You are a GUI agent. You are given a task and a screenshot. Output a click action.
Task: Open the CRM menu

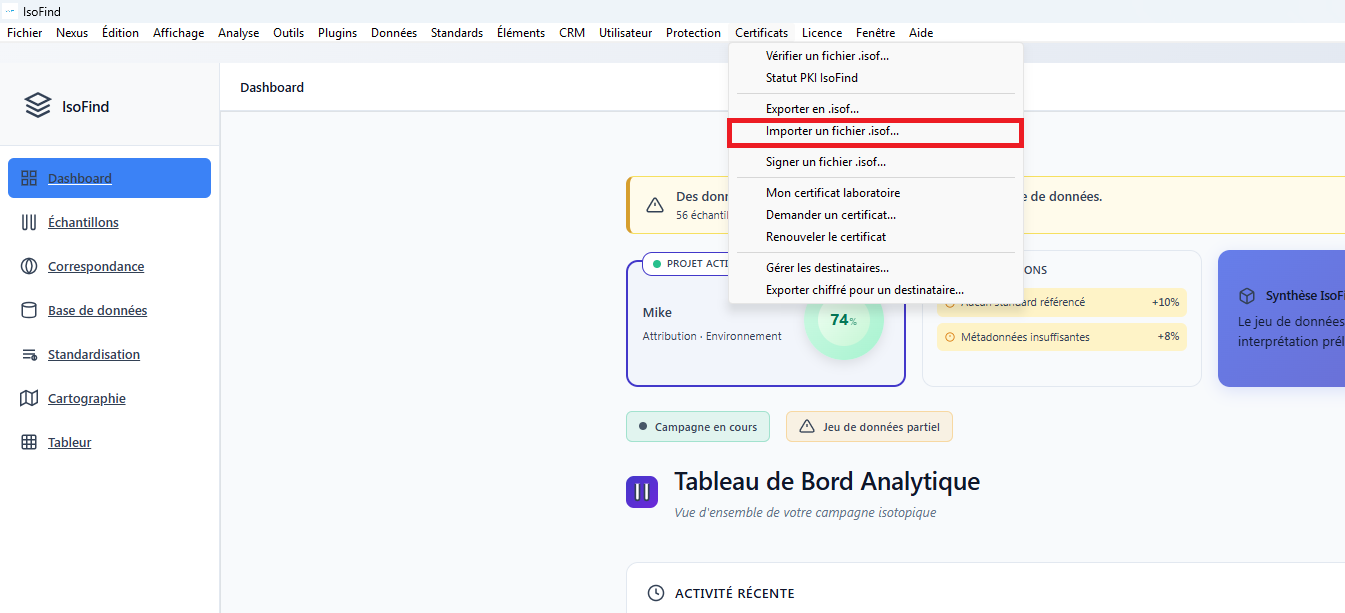pyautogui.click(x=571, y=32)
